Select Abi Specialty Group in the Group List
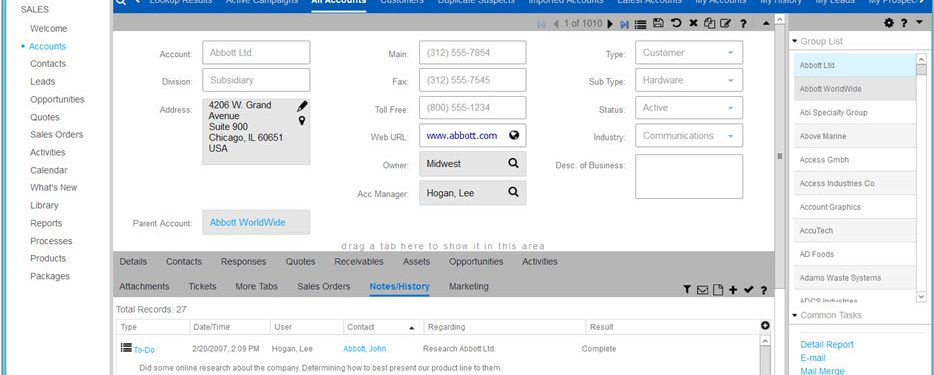This screenshot has width=934, height=375. click(x=854, y=112)
